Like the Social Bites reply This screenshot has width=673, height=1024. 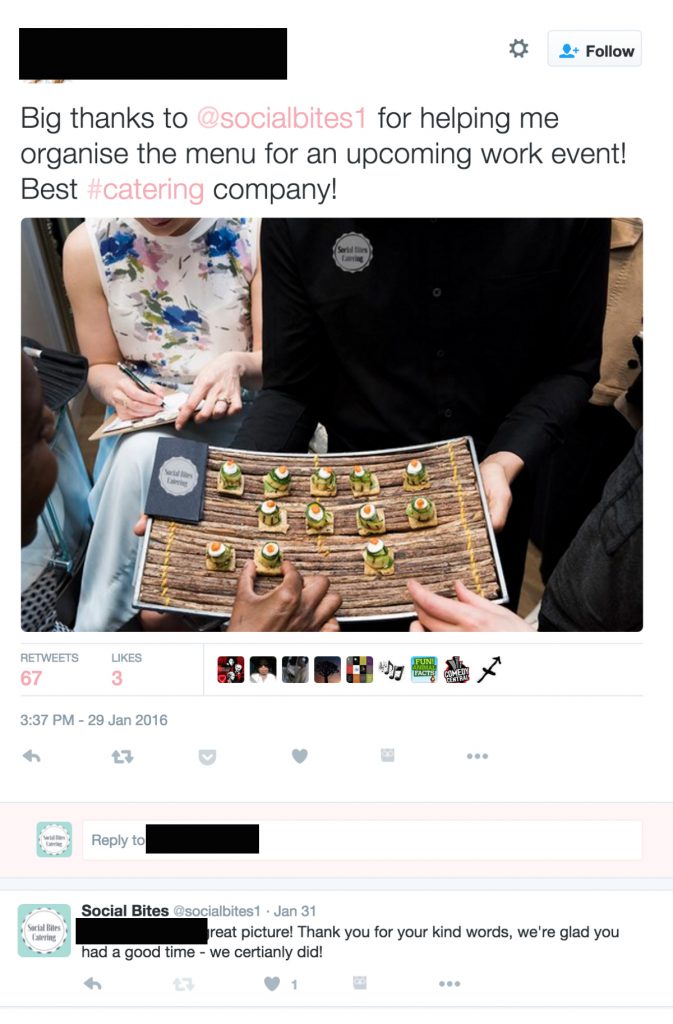pyautogui.click(x=272, y=984)
